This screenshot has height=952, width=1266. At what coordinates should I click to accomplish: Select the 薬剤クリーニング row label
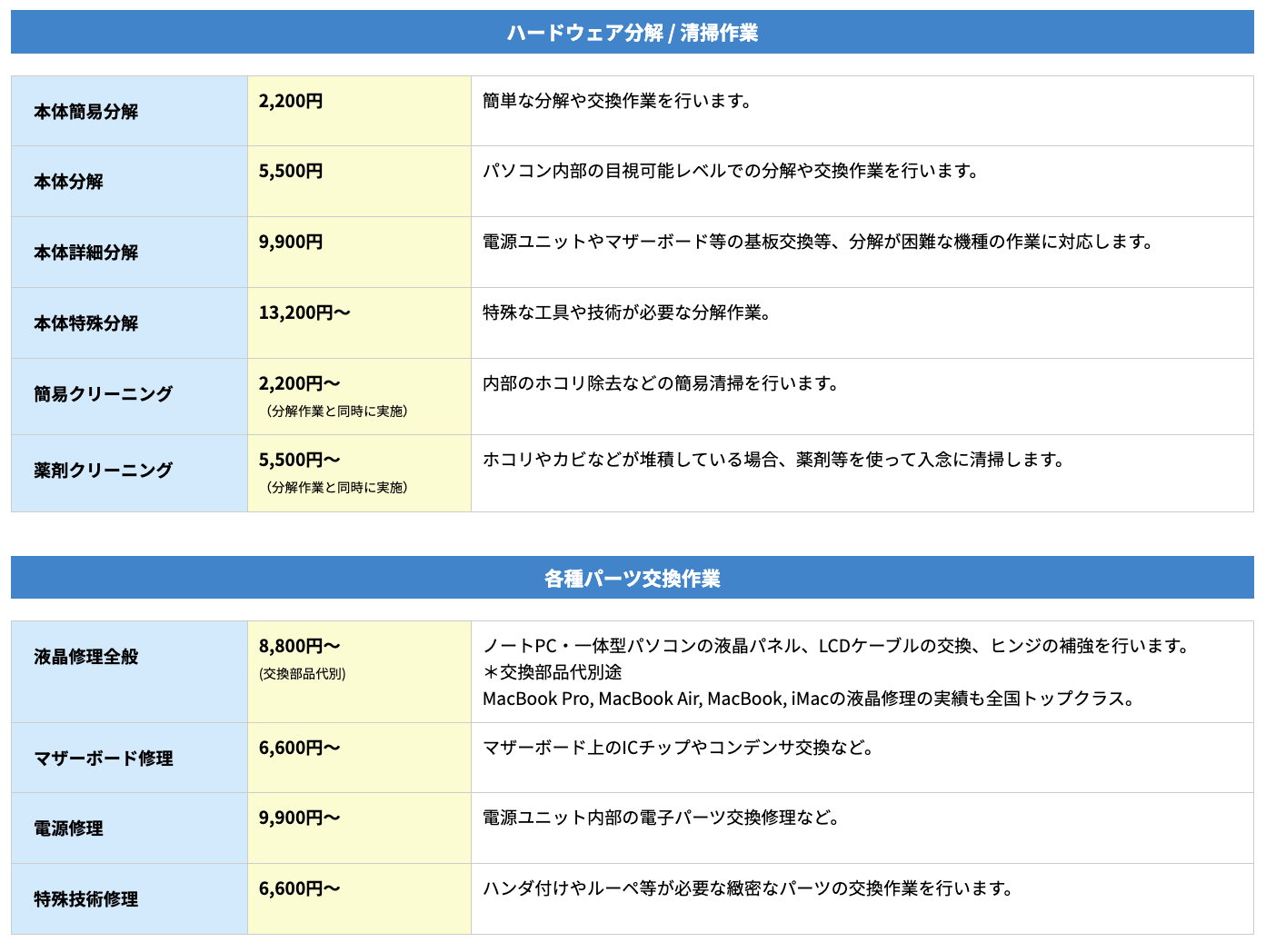pos(104,471)
